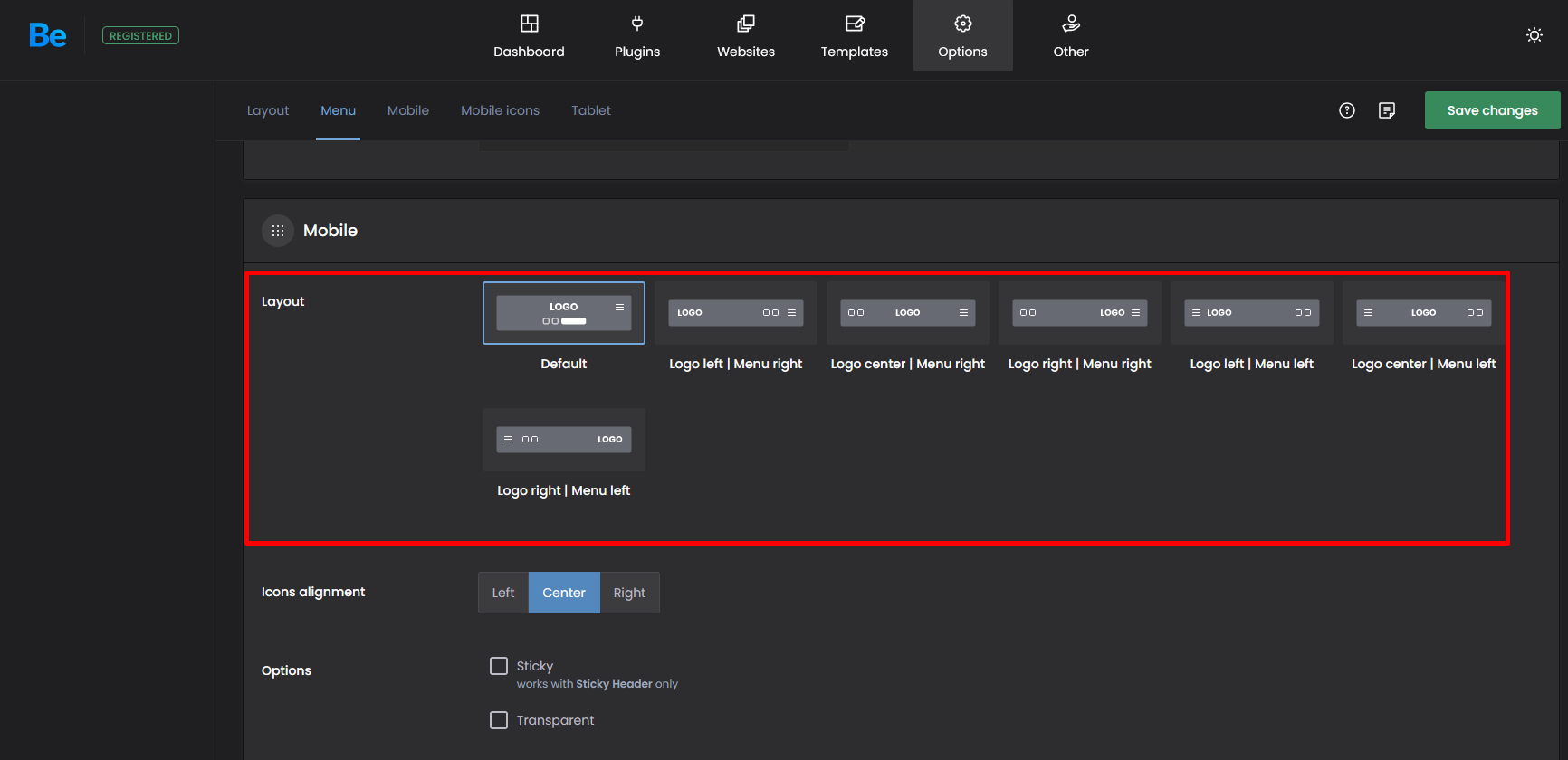Switch to the Mobile tab
Image resolution: width=1568 pixels, height=760 pixels.
click(x=408, y=110)
